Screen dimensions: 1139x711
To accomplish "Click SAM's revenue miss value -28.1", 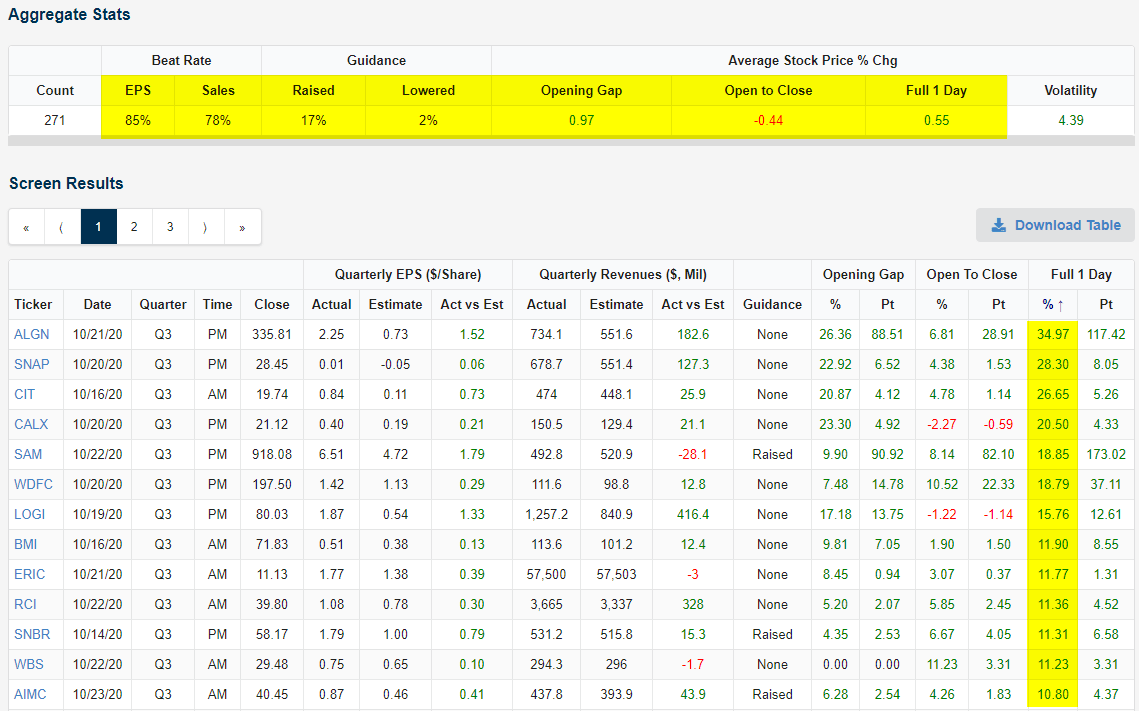I will 692,454.
